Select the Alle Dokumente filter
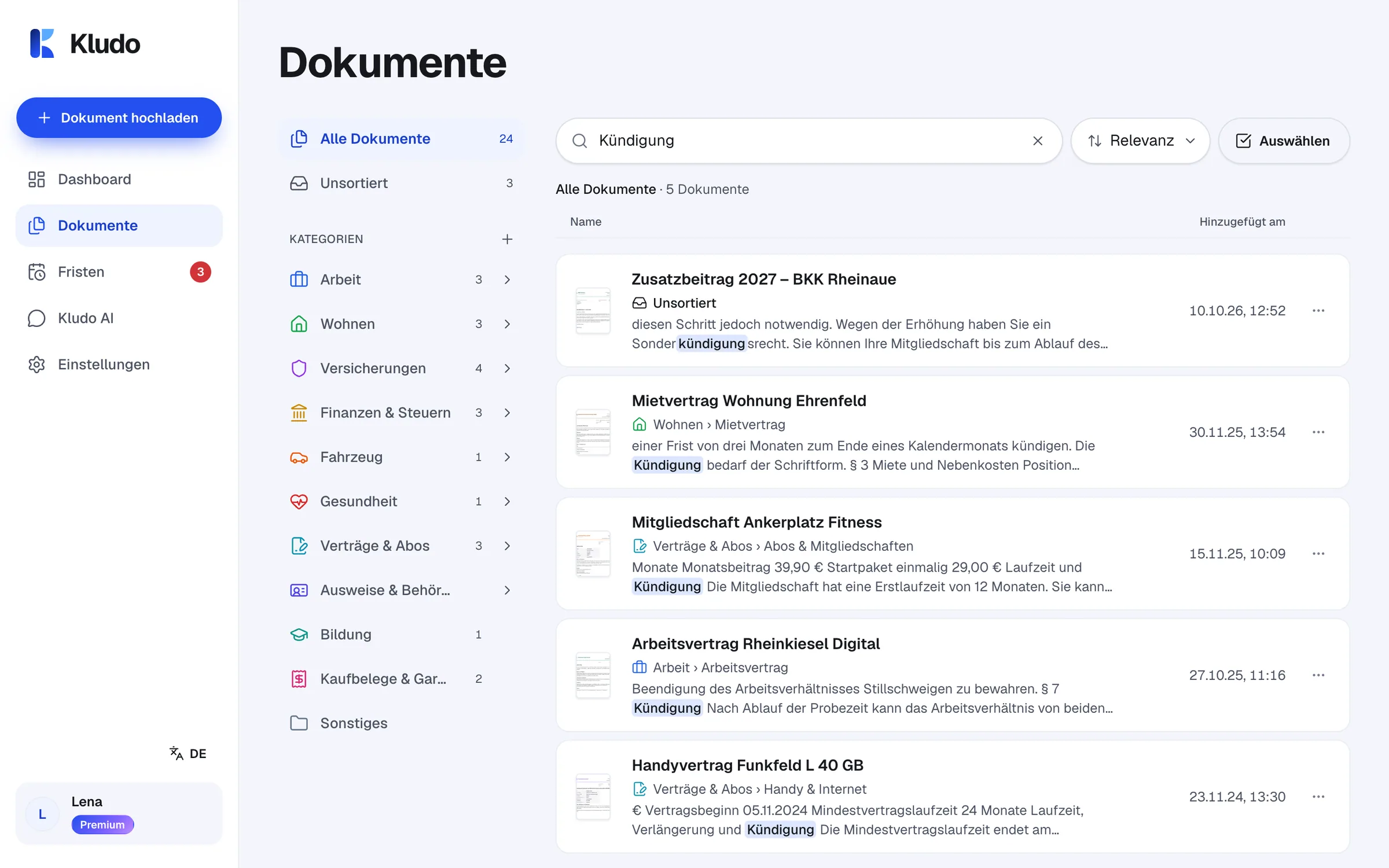 click(x=402, y=139)
